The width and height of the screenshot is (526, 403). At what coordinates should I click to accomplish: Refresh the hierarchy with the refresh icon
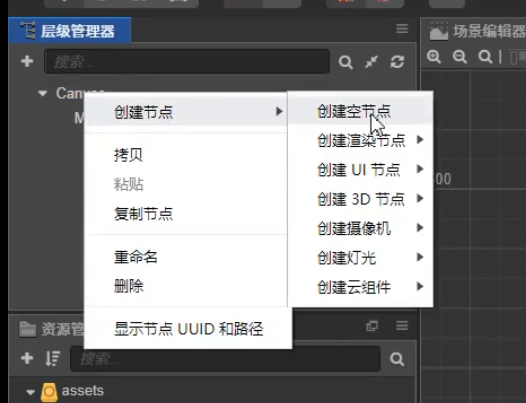coord(397,62)
